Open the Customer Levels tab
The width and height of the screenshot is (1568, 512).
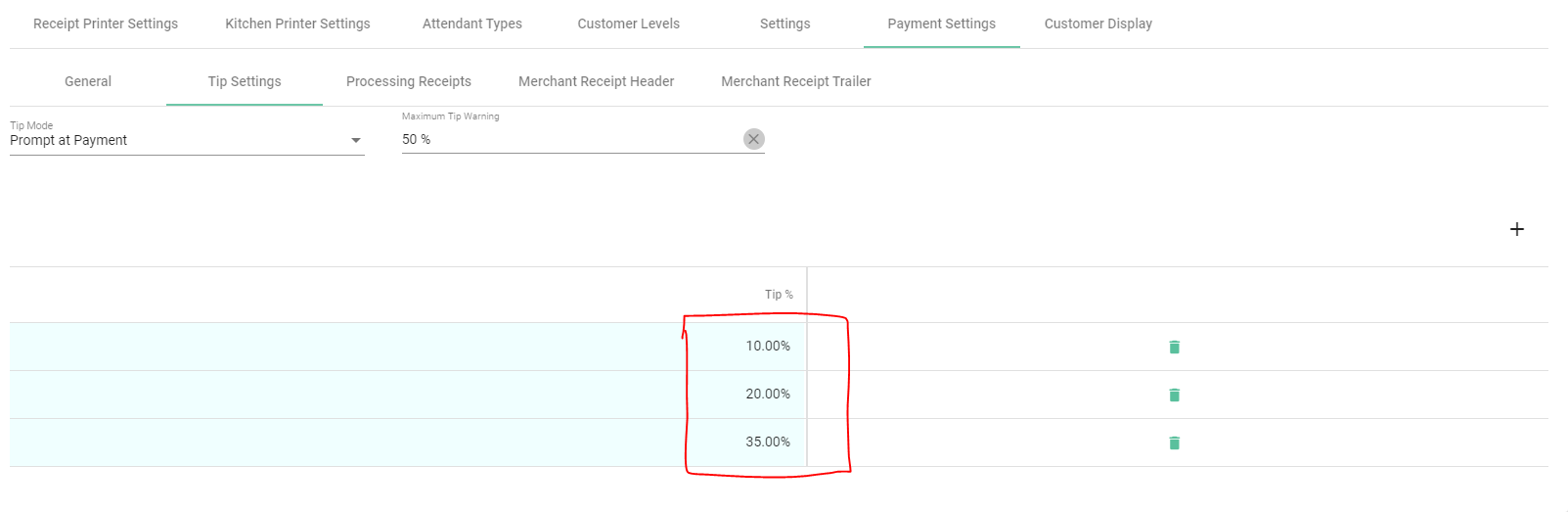[x=628, y=23]
